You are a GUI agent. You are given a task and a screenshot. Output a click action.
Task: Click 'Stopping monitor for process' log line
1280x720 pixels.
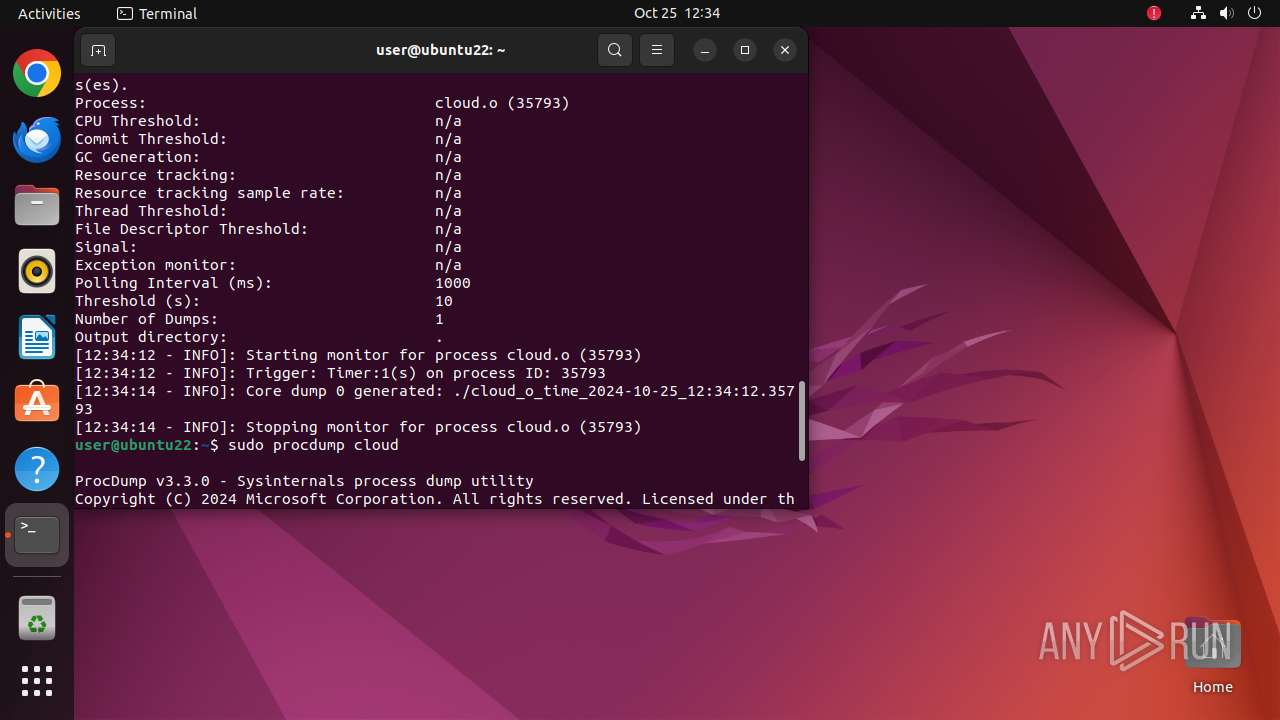[358, 427]
